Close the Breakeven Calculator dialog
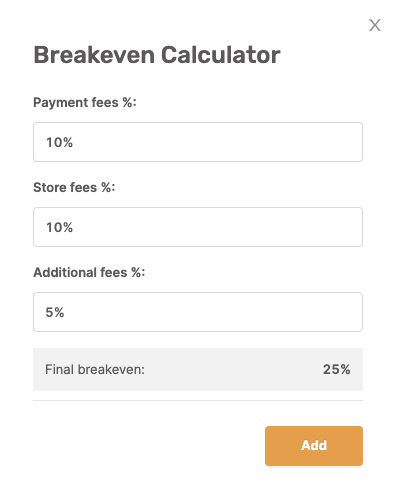Screen dimensions: 394x485 pos(375,25)
